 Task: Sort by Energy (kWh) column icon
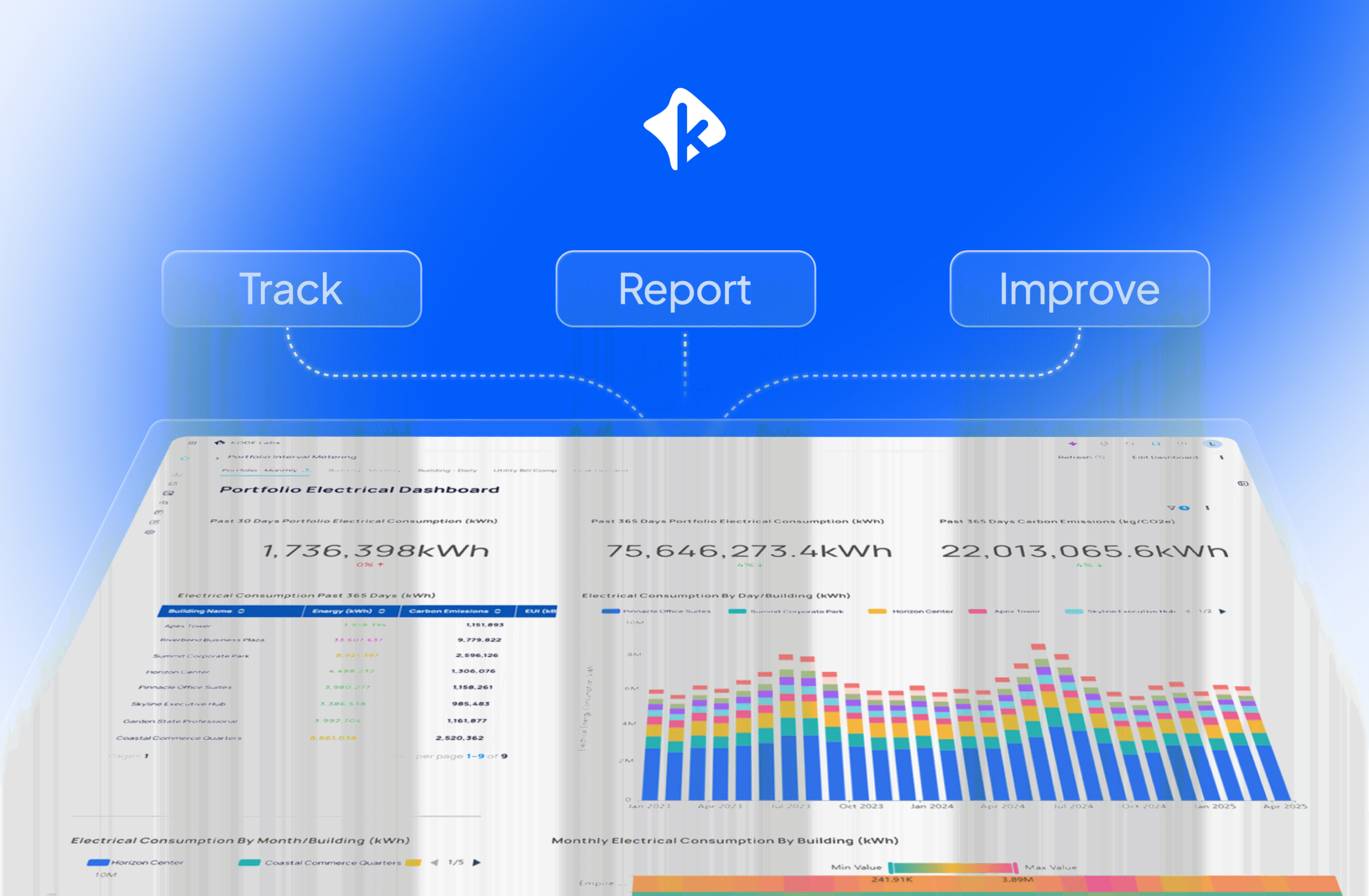pyautogui.click(x=381, y=611)
